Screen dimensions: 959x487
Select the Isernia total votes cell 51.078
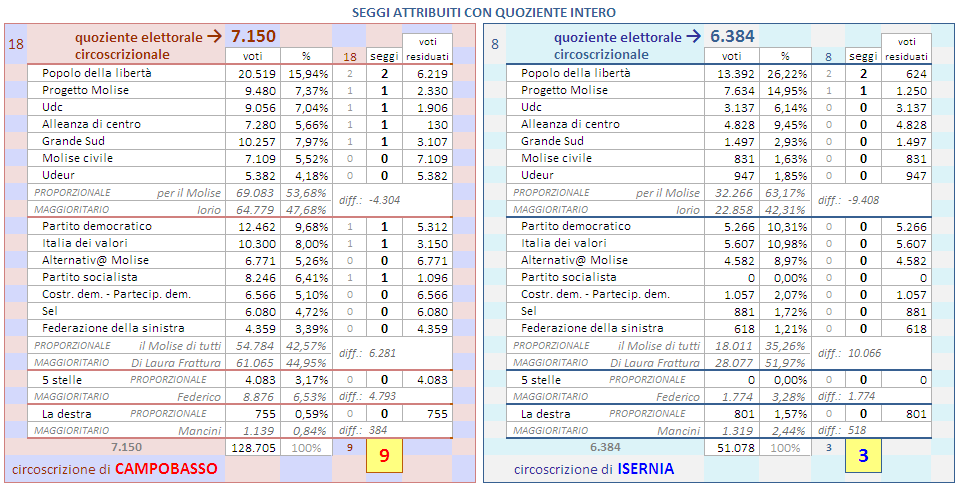[735, 447]
